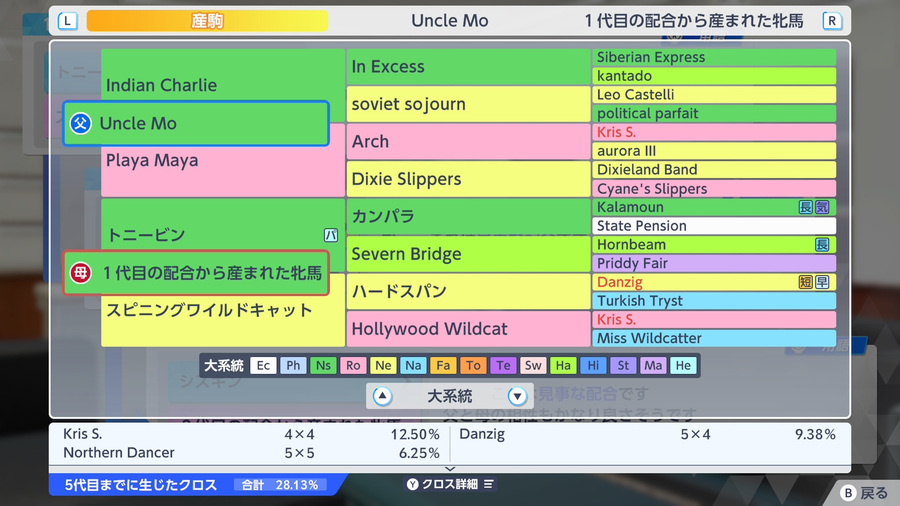Click the R shoulder button icon
Viewport: 900px width, 506px height.
point(832,21)
